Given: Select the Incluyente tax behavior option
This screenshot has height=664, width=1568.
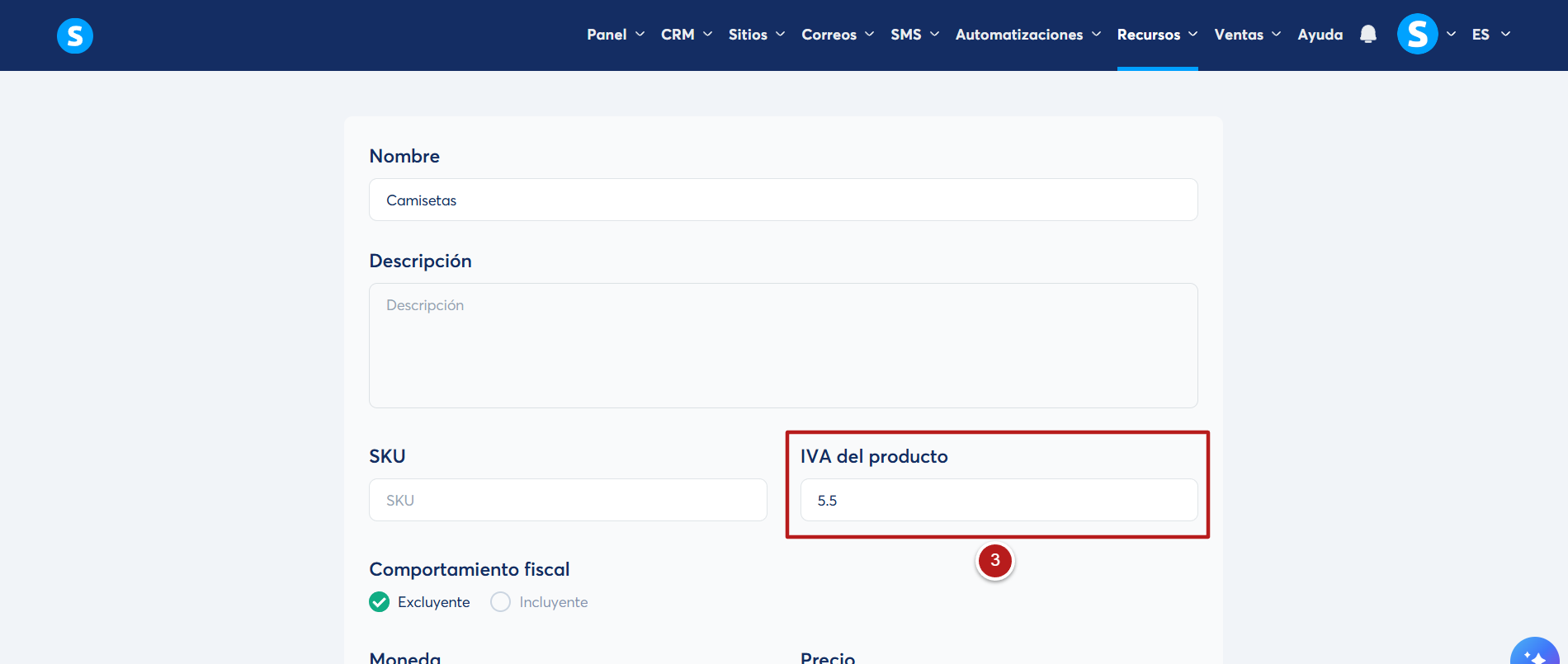Looking at the screenshot, I should click(x=539, y=602).
